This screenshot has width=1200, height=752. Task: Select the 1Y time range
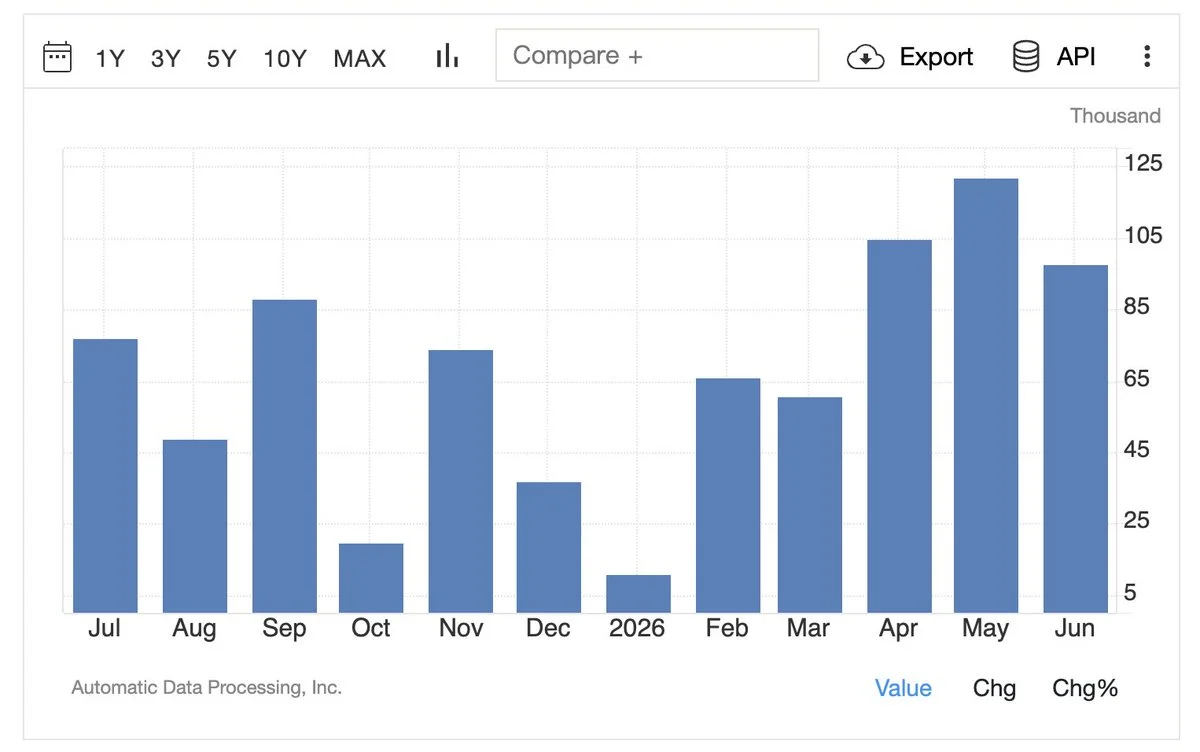point(110,58)
